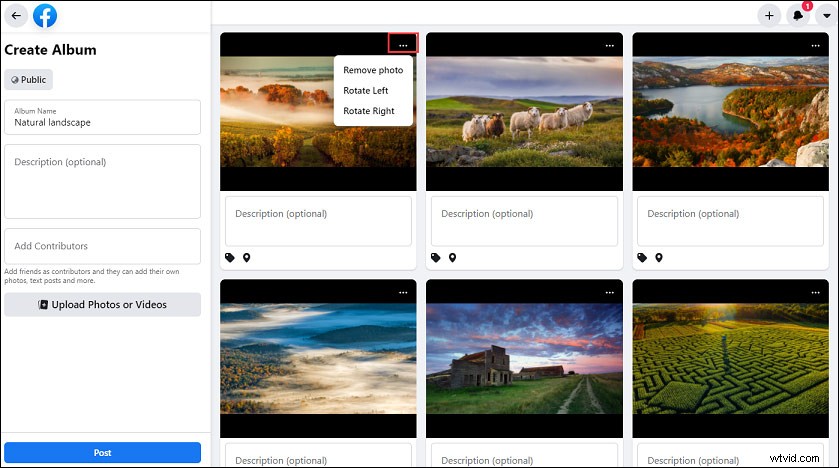This screenshot has width=839, height=468.
Task: Focus the Add Contributors field
Action: point(102,246)
